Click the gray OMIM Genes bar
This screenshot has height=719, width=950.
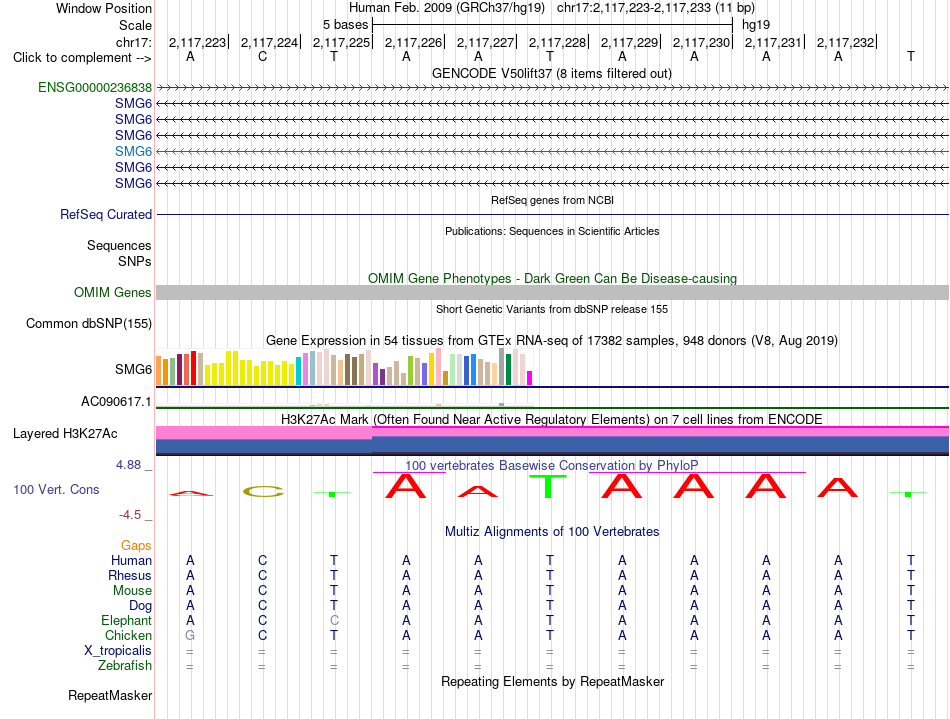[553, 293]
